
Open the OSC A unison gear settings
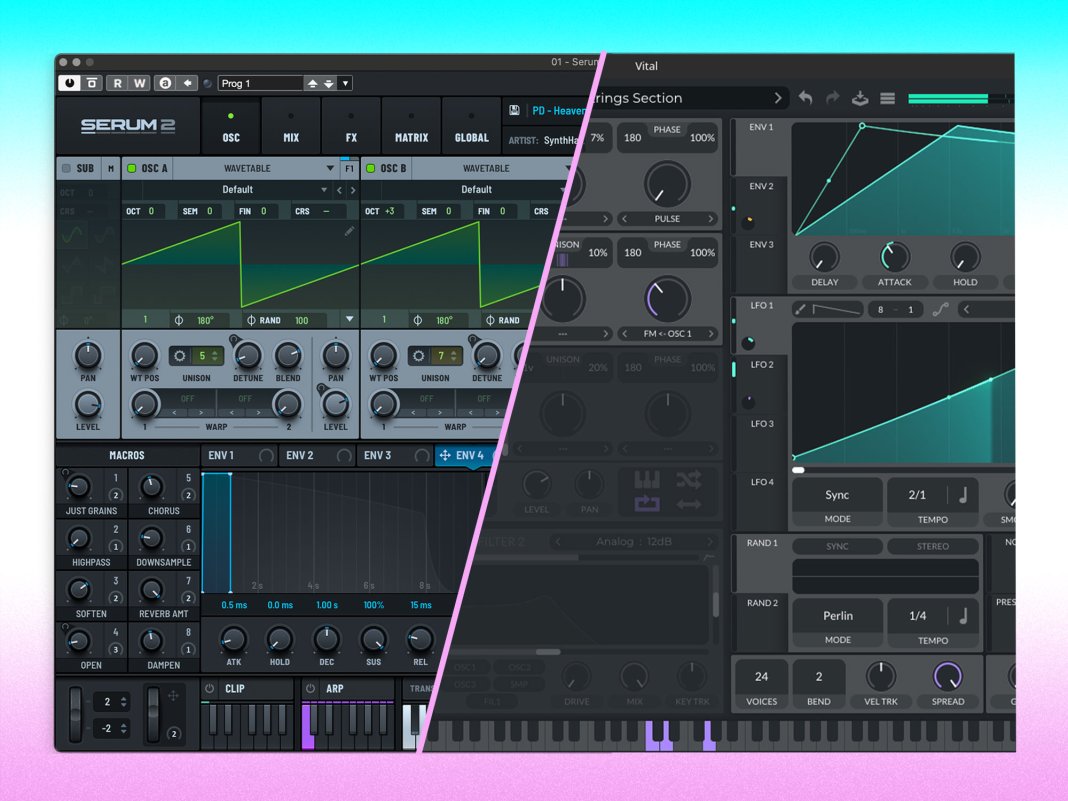click(180, 356)
